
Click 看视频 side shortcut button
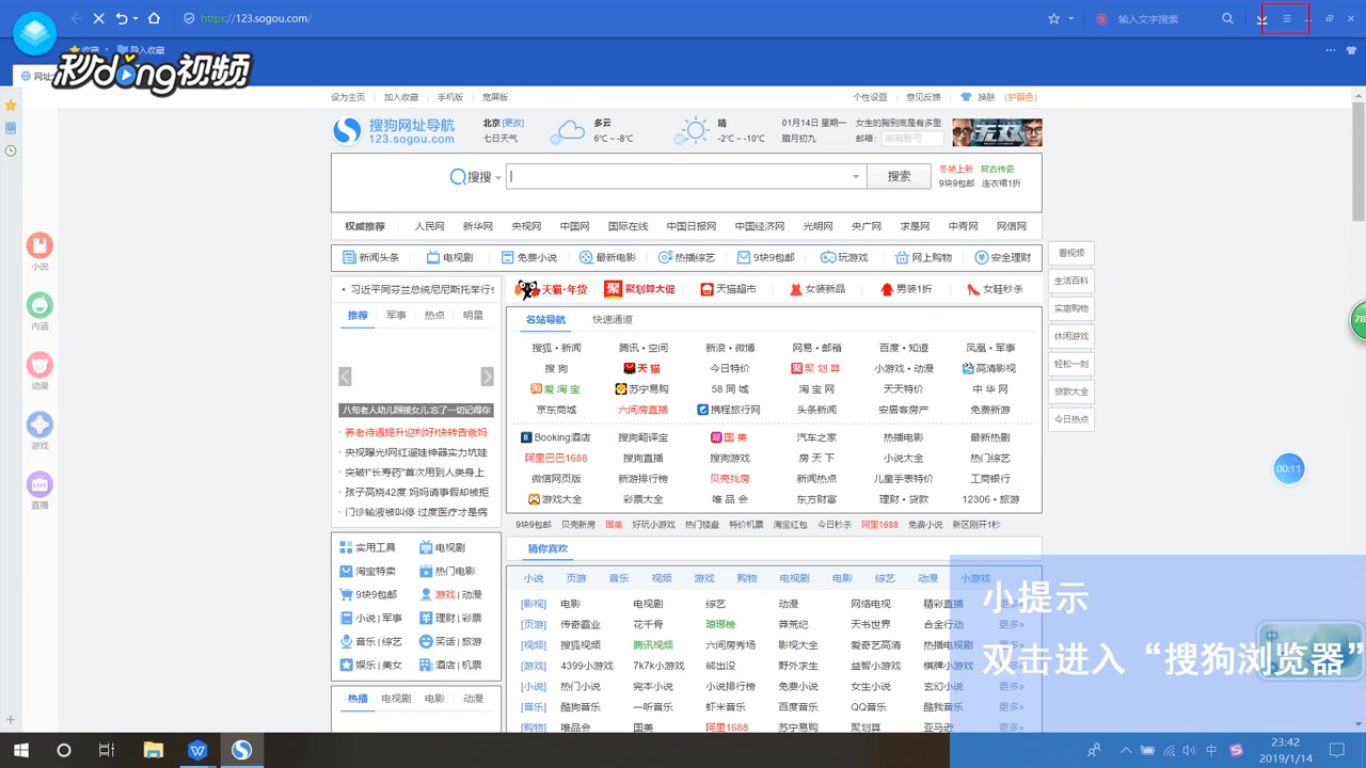(x=1071, y=253)
